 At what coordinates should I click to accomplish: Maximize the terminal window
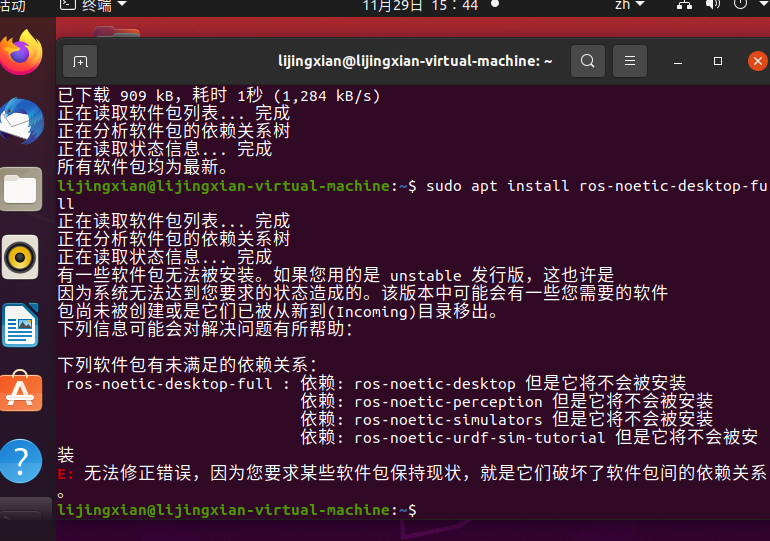tap(717, 61)
